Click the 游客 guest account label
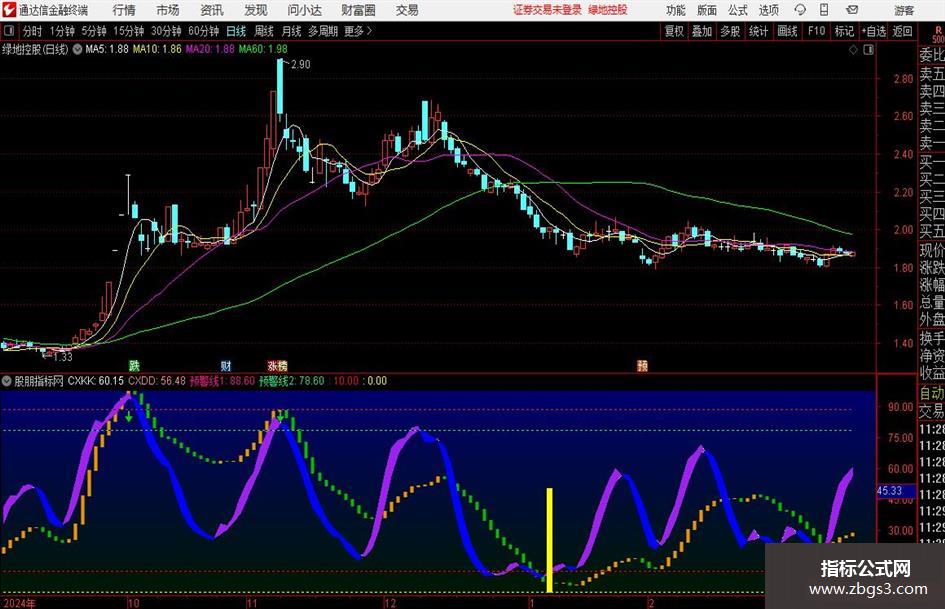 pos(904,10)
